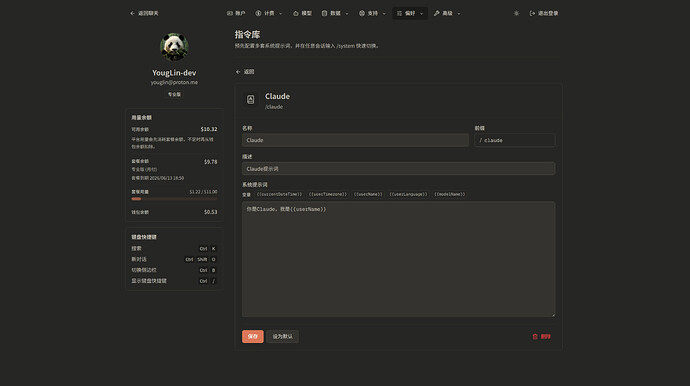The image size is (690, 386).
Task: Insert the {{currentDateTime}} variable chip
Action: coord(279,194)
